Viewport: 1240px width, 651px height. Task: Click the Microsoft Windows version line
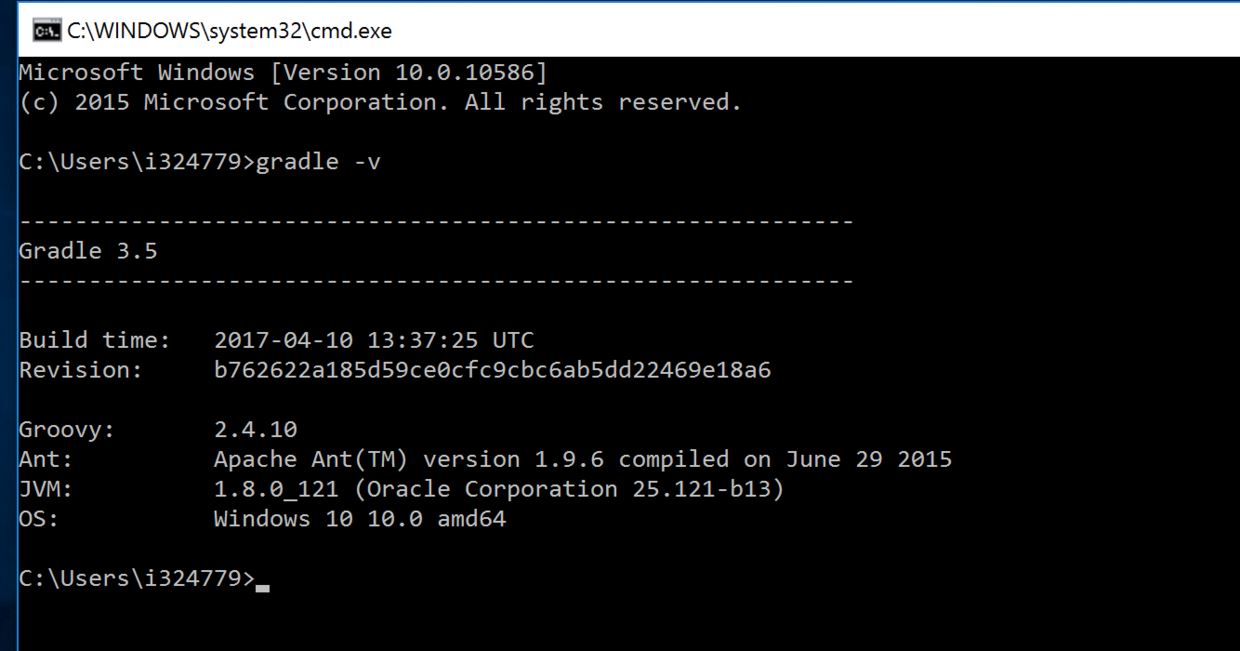[283, 73]
